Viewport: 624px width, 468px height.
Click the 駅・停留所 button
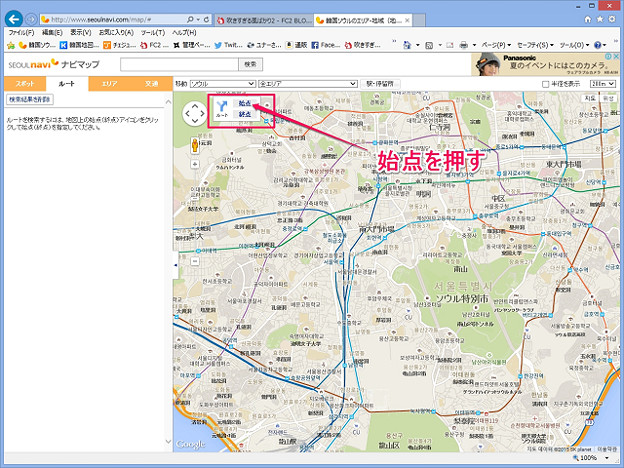point(380,84)
